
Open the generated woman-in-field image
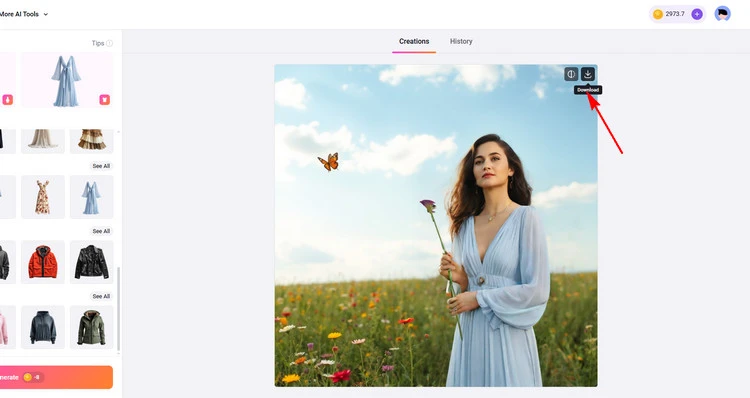[x=436, y=225]
